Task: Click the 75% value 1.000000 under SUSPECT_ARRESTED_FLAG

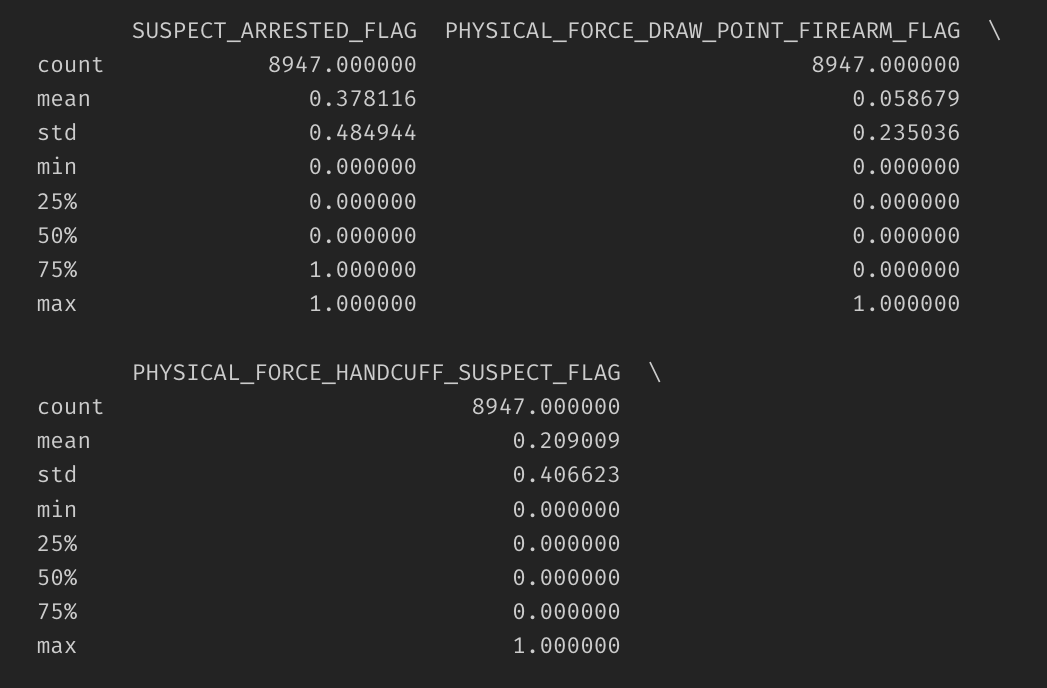Action: 362,270
